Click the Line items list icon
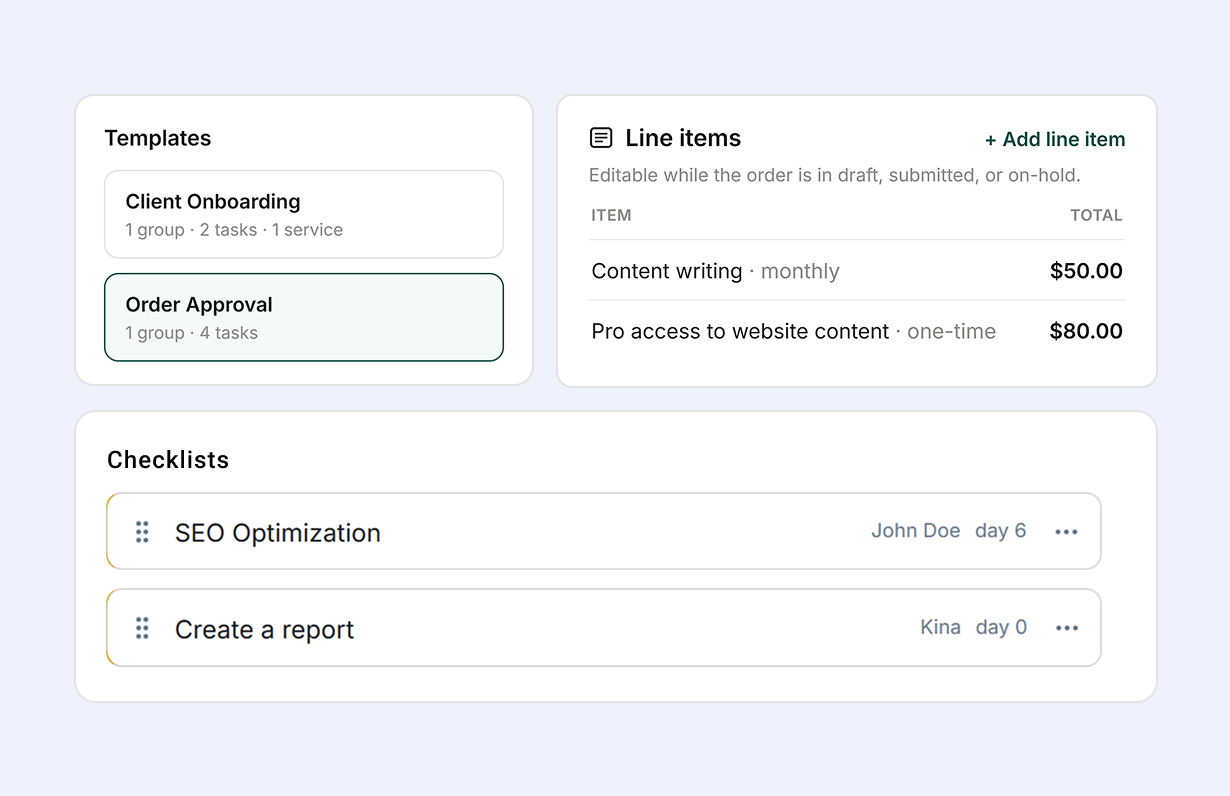Image resolution: width=1230 pixels, height=796 pixels. 601,138
